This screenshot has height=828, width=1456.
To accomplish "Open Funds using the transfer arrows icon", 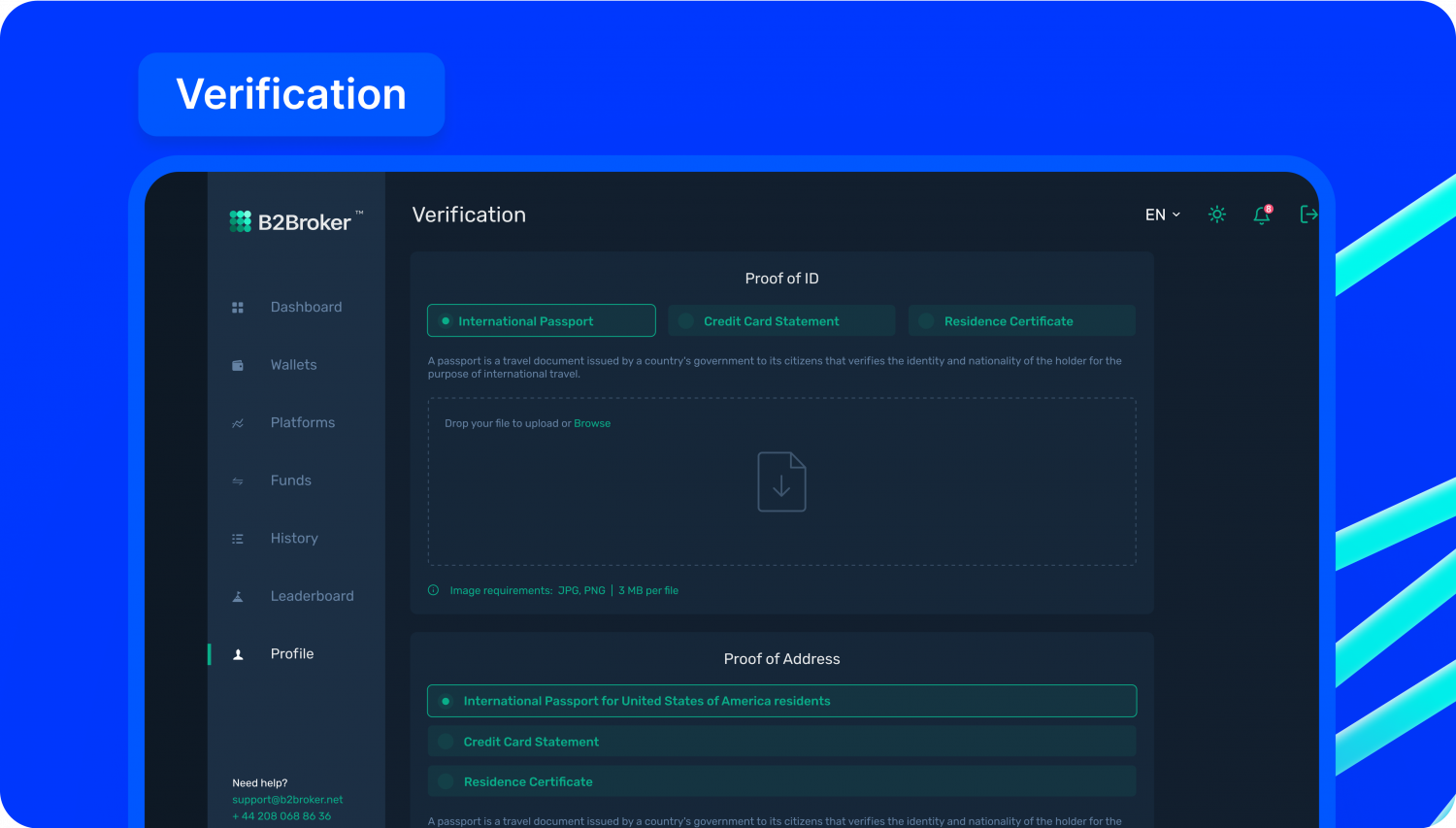I will pyautogui.click(x=238, y=480).
